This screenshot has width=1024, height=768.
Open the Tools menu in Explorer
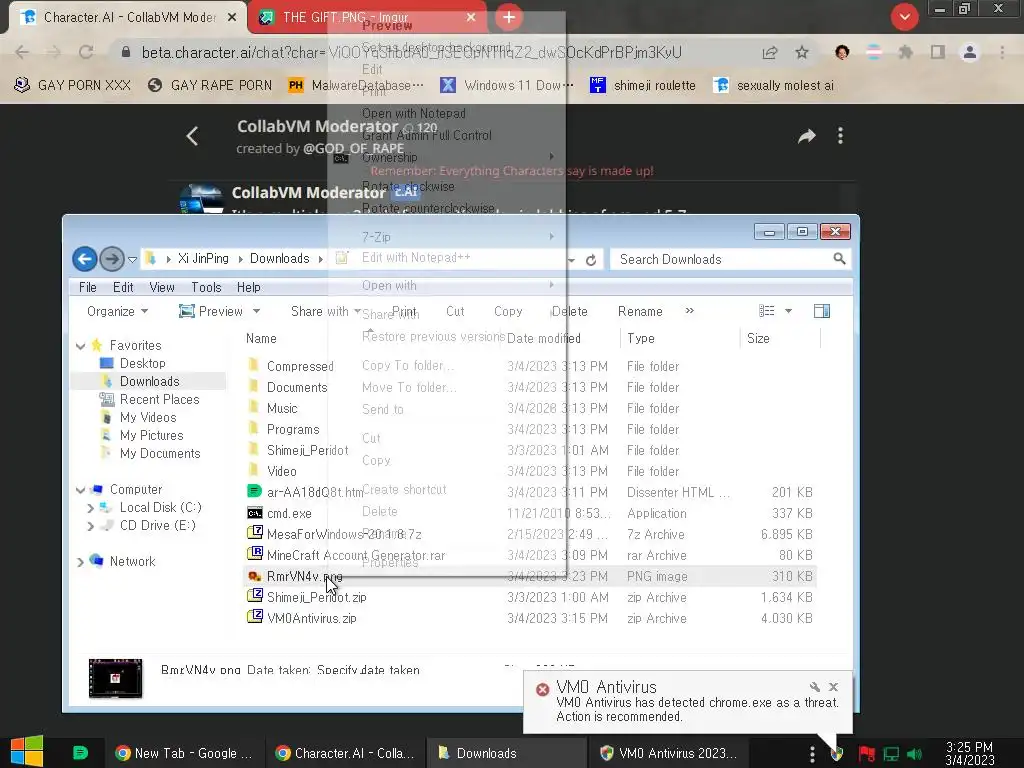pos(206,287)
